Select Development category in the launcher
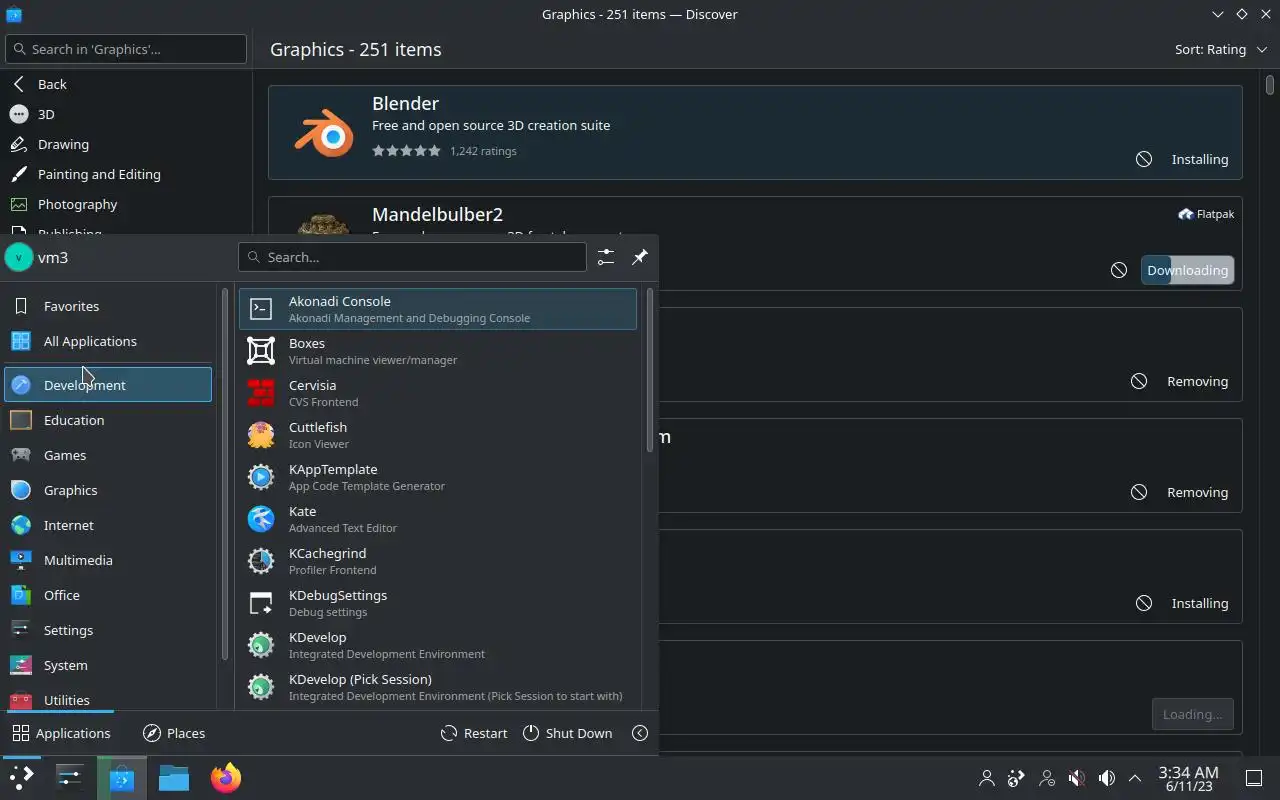 click(x=108, y=385)
